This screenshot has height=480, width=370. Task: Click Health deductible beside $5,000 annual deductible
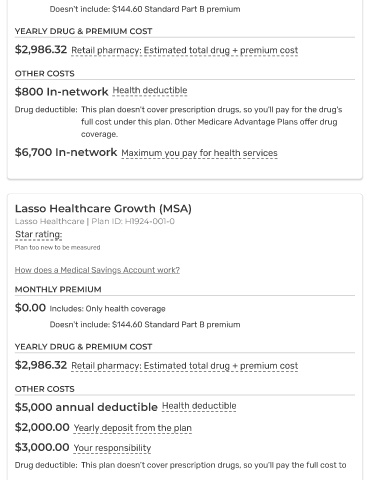pyautogui.click(x=199, y=406)
